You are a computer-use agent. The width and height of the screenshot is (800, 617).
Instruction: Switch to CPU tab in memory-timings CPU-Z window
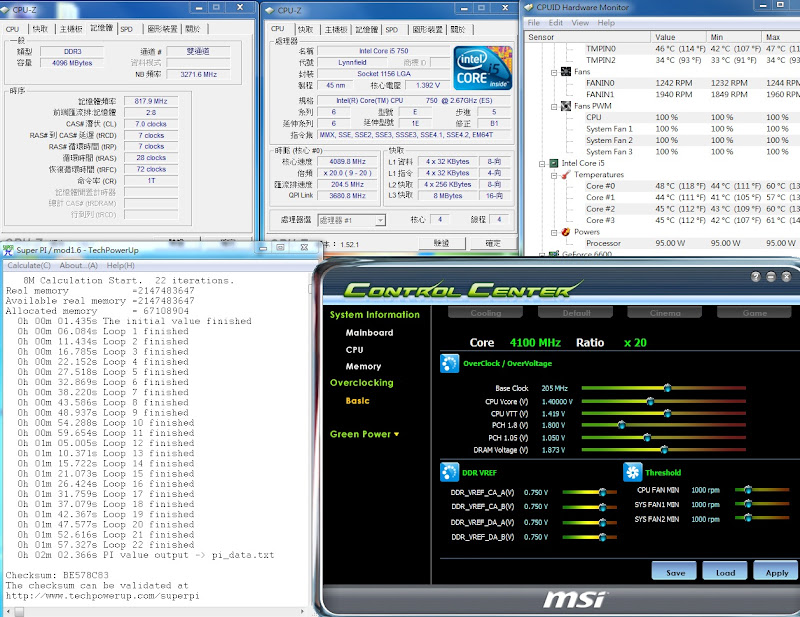tap(12, 29)
